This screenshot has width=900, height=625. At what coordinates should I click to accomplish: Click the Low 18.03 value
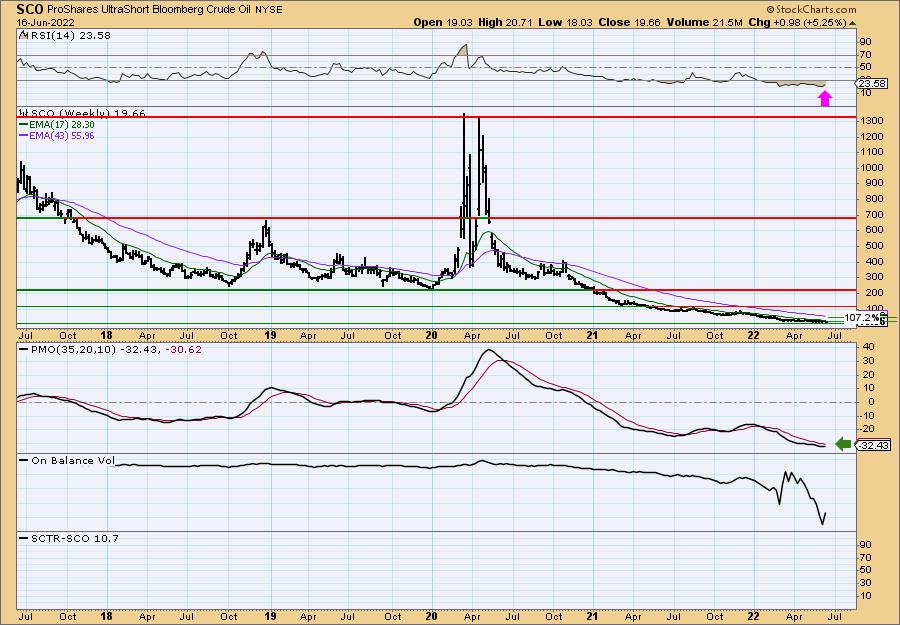(565, 22)
